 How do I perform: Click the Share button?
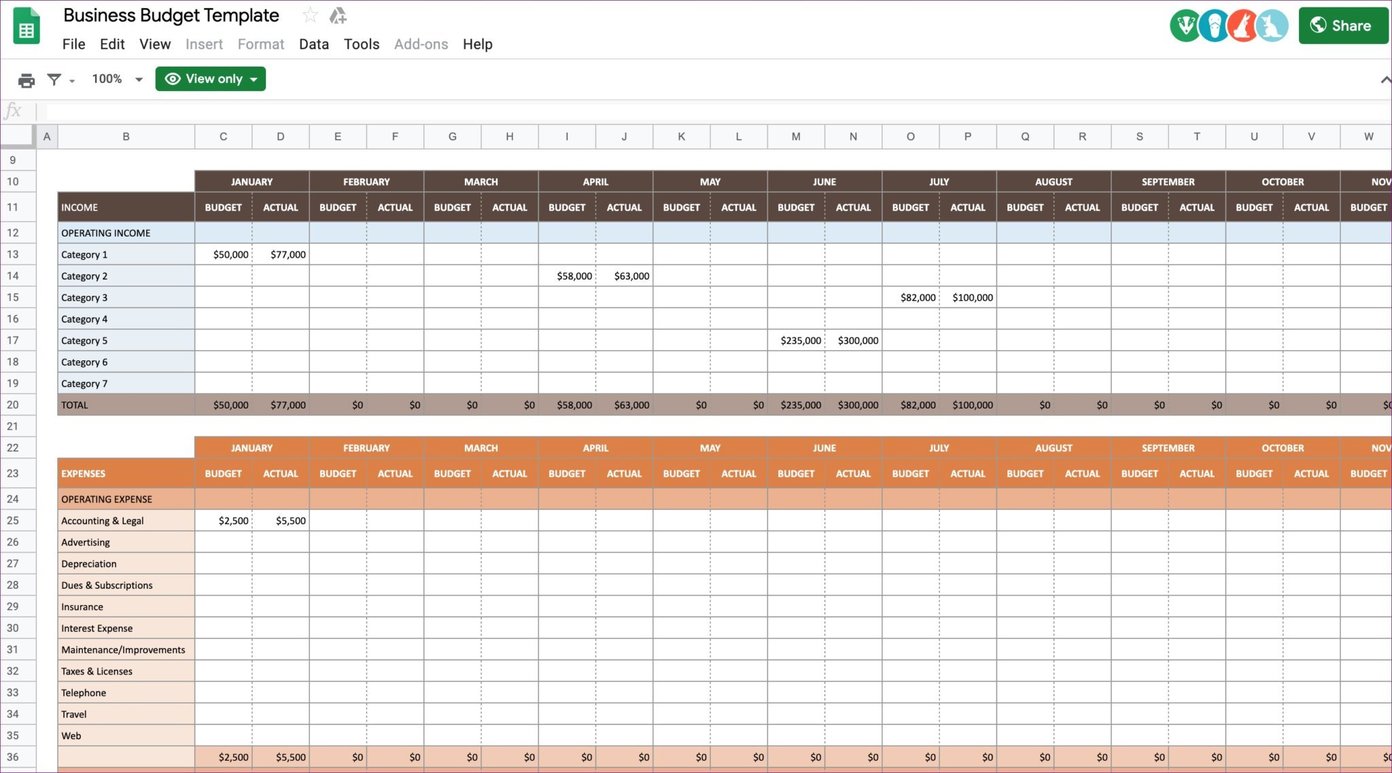coord(1343,26)
